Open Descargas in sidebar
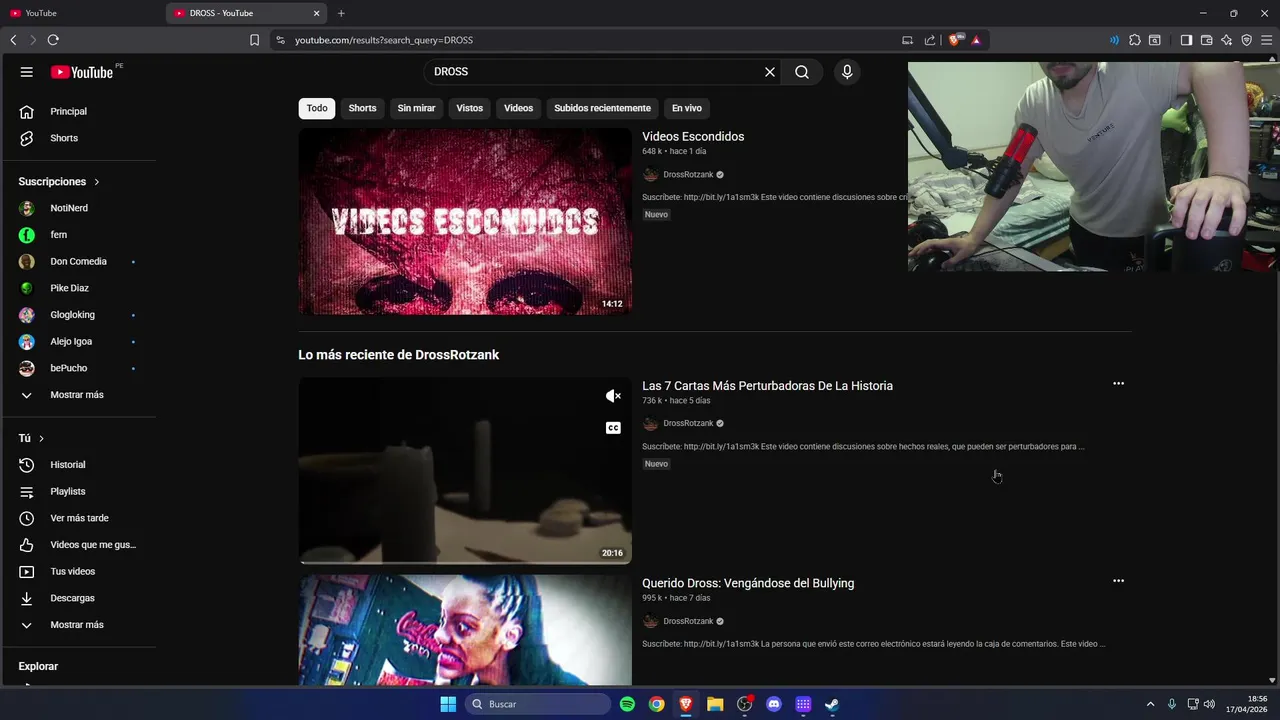The height and width of the screenshot is (720, 1280). coord(78,598)
